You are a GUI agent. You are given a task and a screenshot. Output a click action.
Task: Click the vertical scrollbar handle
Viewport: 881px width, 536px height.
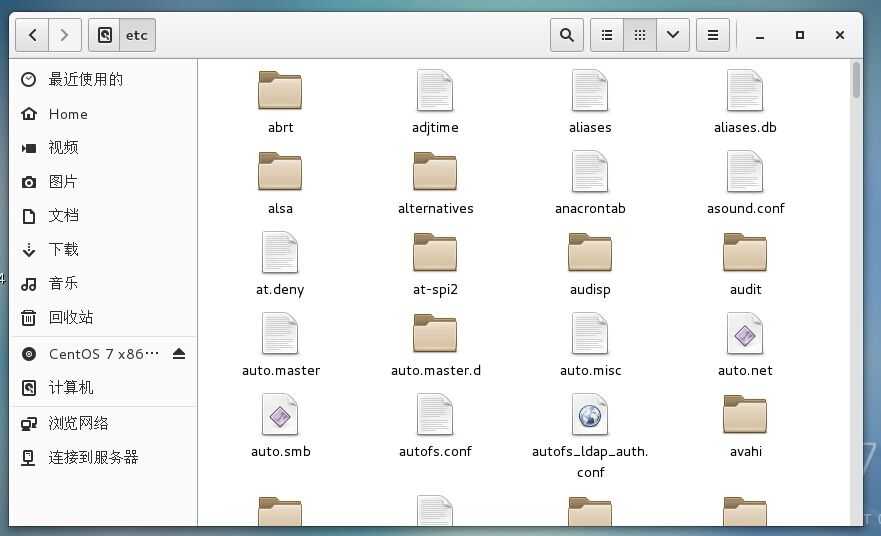tap(856, 79)
